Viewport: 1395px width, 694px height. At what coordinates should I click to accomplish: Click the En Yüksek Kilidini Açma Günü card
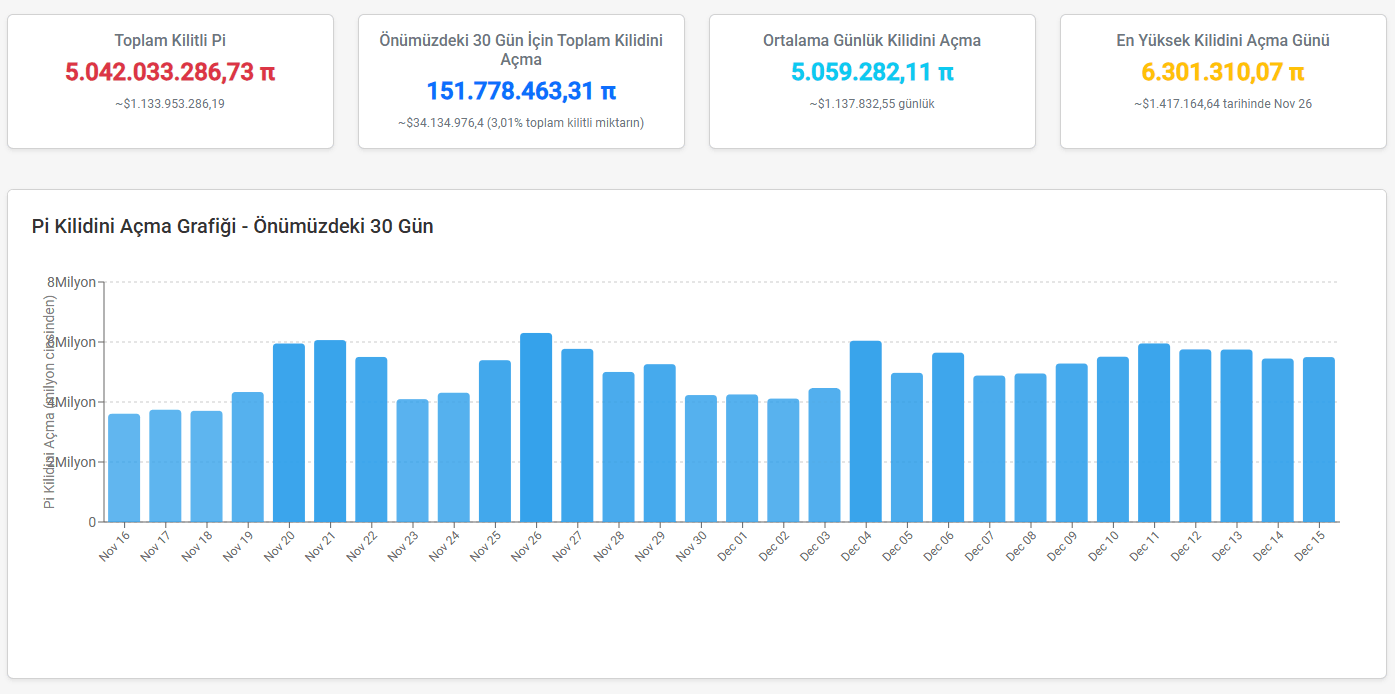tap(1223, 82)
